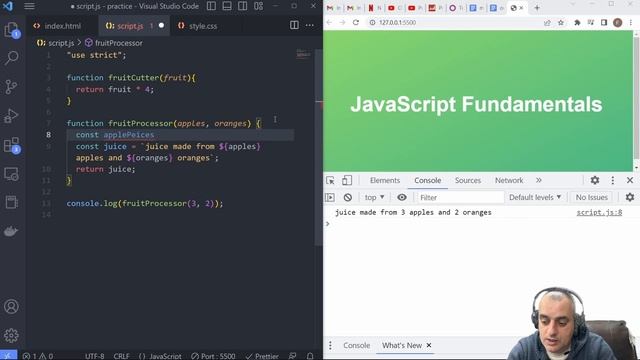Open the Source Control view
Screen dimensions: 640x360
tap(11, 87)
